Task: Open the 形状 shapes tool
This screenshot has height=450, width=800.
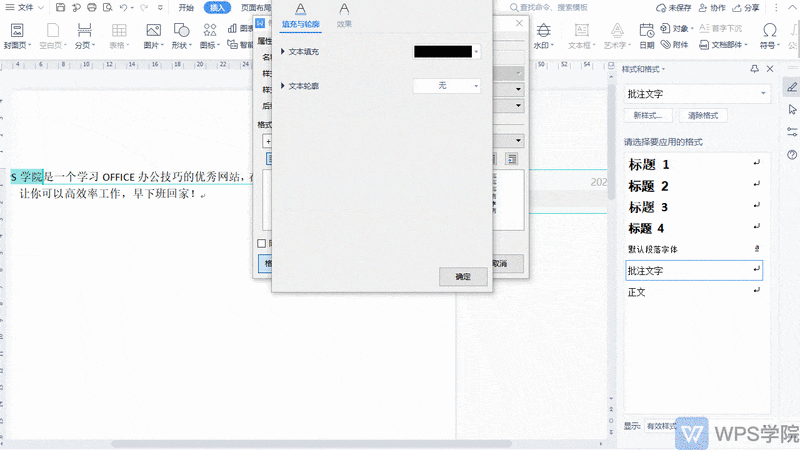Action: click(181, 36)
